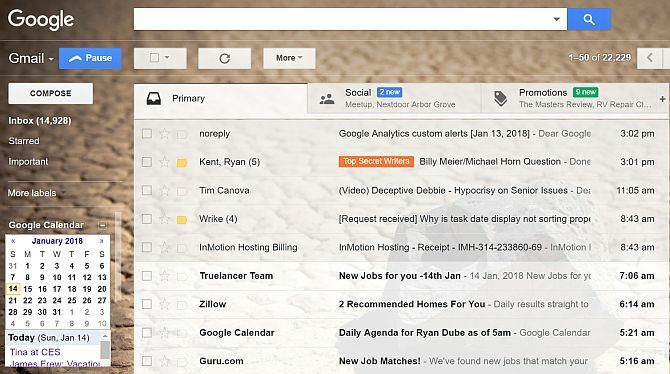Screen dimensions: 670x374
Task: Open the Starred folder
Action: [24, 141]
